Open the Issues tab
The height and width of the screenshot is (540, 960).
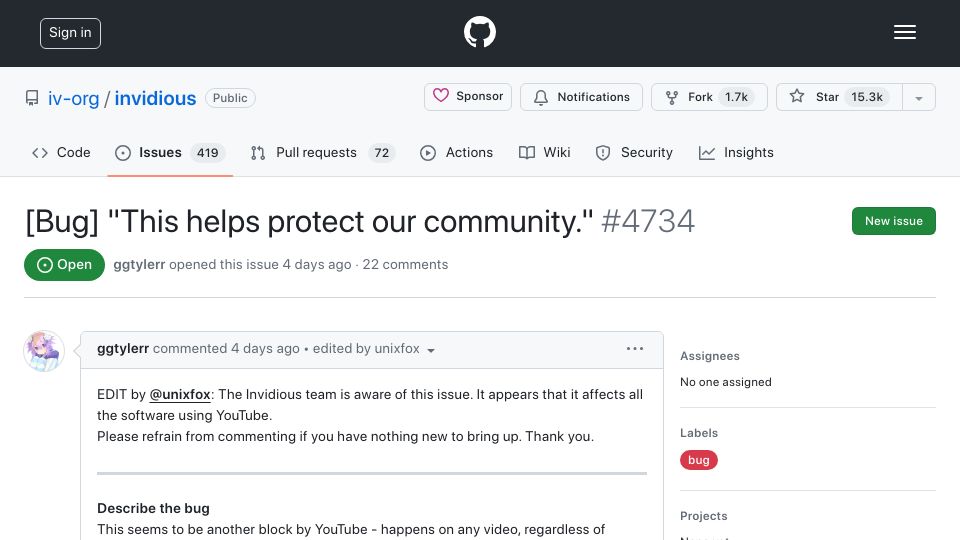pyautogui.click(x=170, y=152)
